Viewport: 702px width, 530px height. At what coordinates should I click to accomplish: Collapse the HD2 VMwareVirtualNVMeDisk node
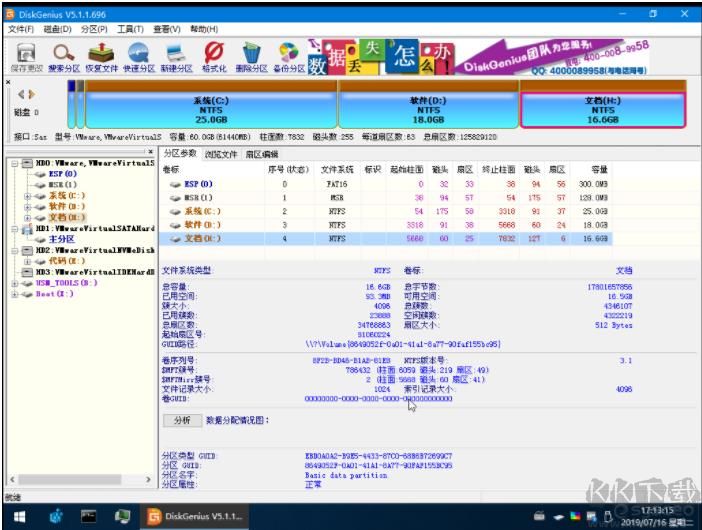[x=15, y=251]
